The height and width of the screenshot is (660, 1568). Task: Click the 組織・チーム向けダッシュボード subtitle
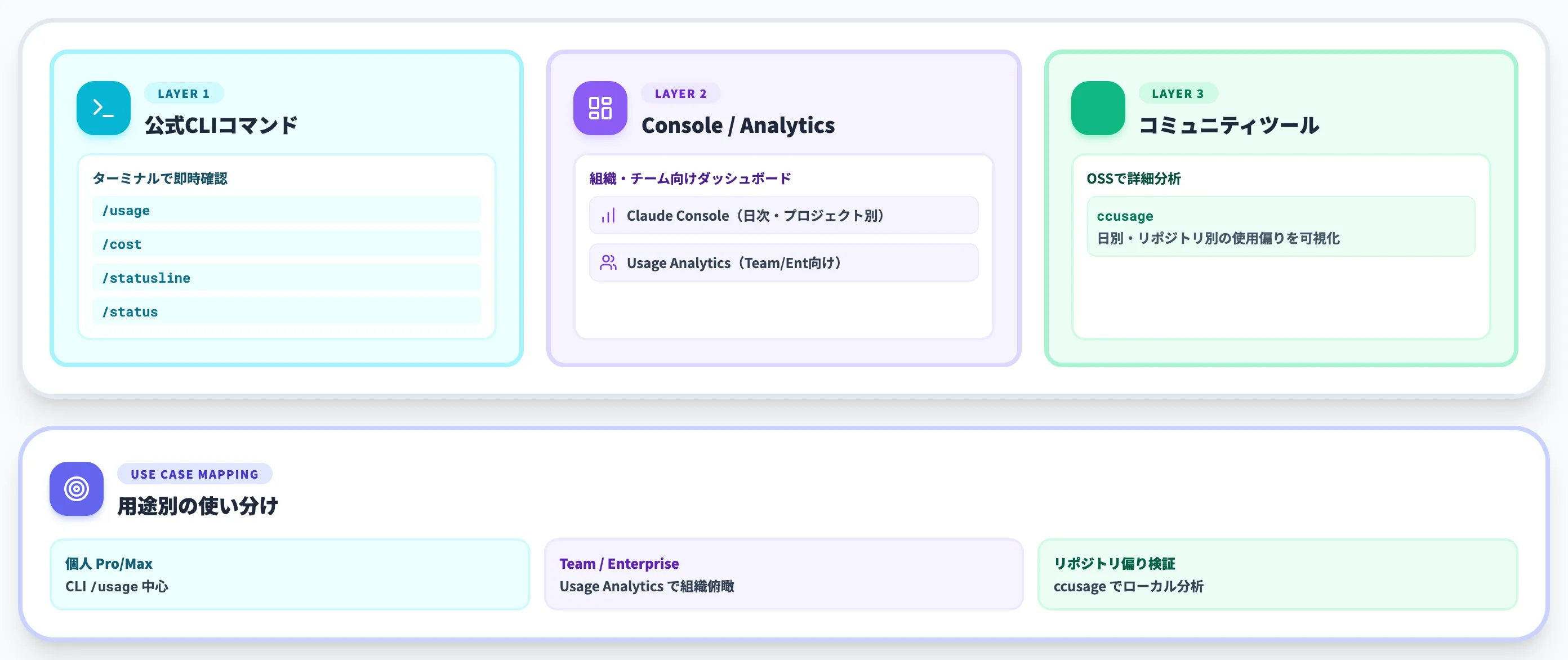click(691, 179)
